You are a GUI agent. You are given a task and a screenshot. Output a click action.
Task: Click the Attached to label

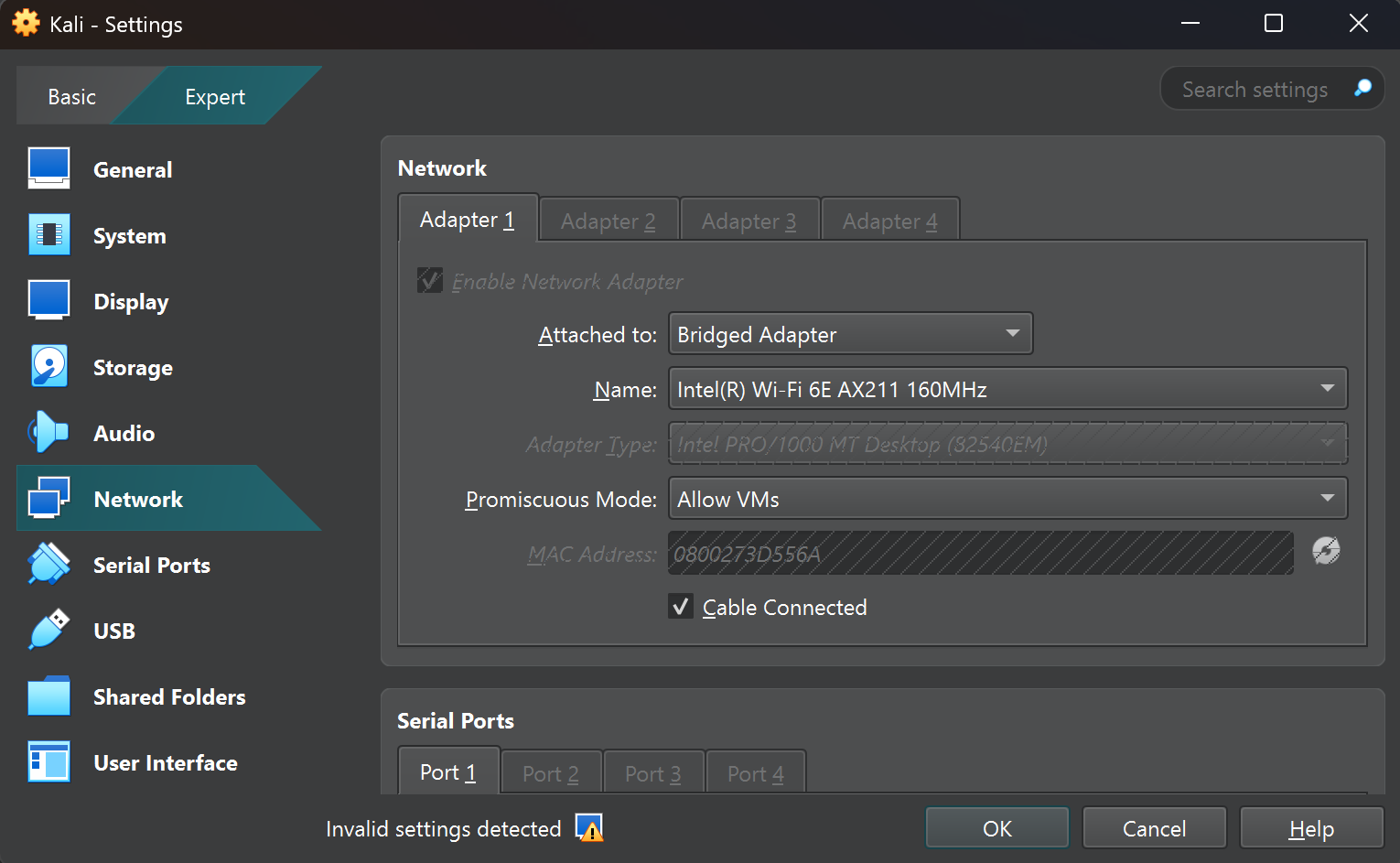pos(598,335)
